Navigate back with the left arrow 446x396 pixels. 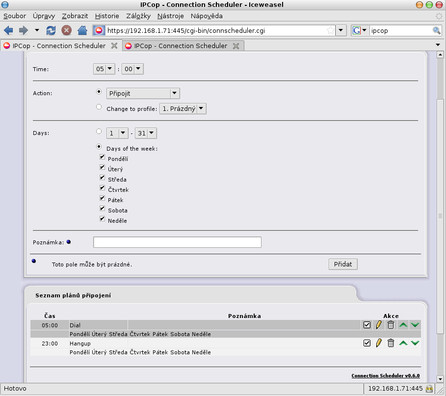tap(9, 31)
